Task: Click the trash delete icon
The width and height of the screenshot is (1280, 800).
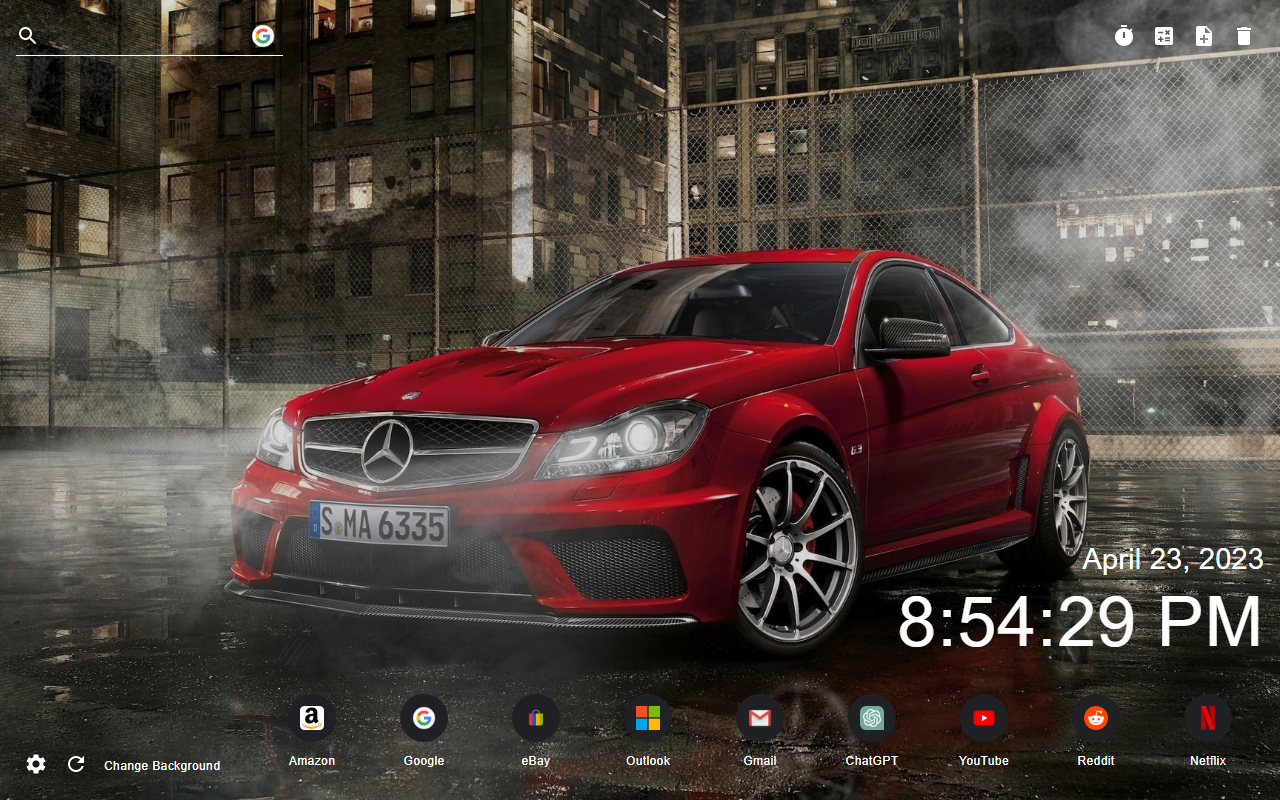Action: click(x=1243, y=35)
